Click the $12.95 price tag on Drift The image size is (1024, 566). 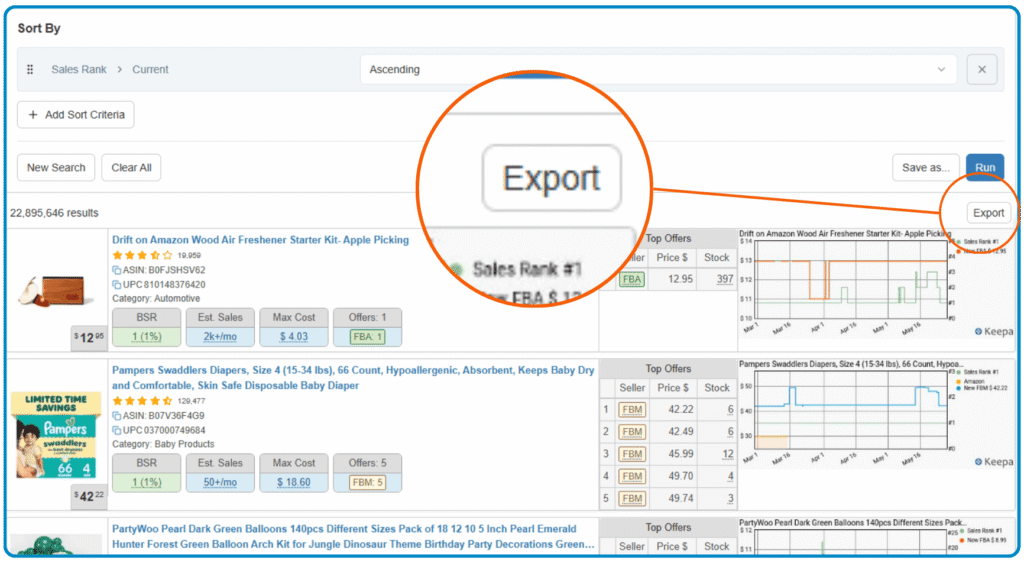coord(88,338)
